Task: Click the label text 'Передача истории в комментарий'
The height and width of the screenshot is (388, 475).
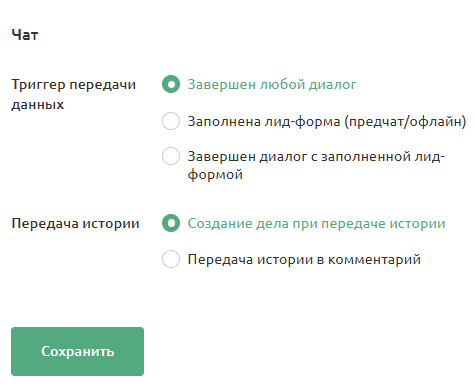Action: (x=304, y=259)
